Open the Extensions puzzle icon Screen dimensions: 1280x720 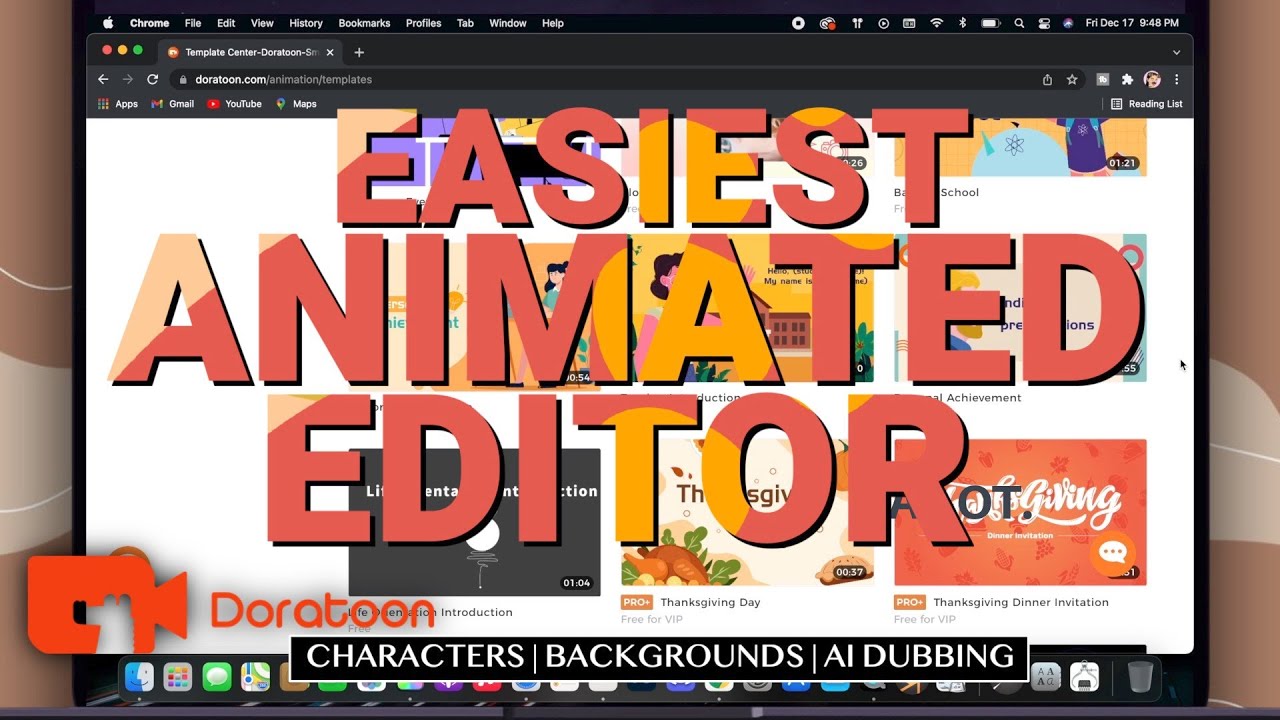(1128, 79)
